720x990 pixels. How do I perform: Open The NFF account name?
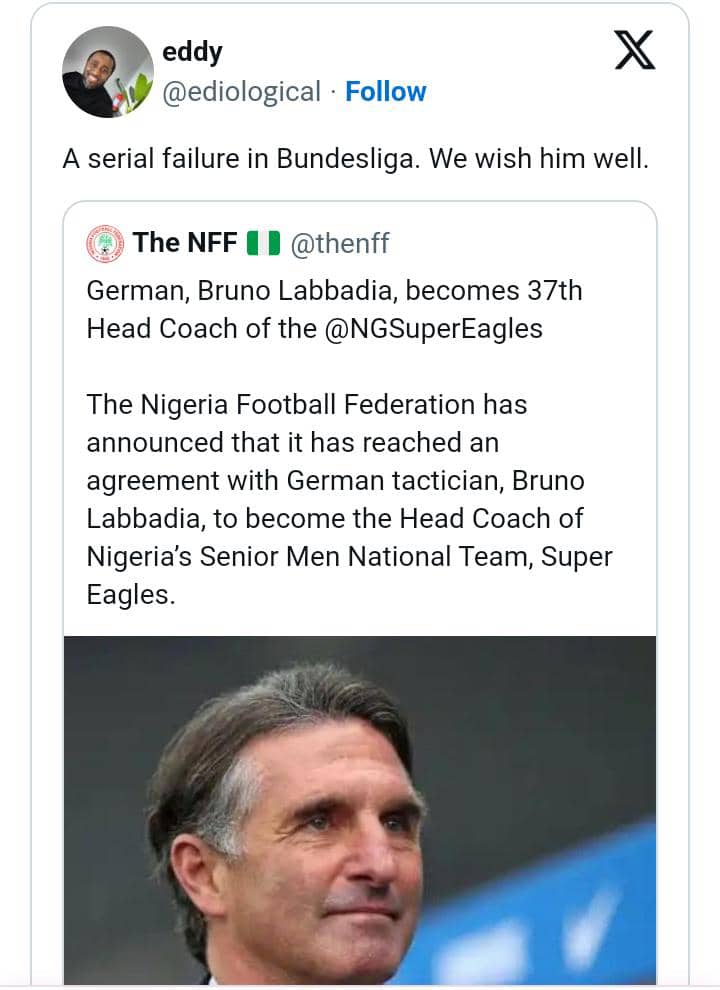[183, 242]
